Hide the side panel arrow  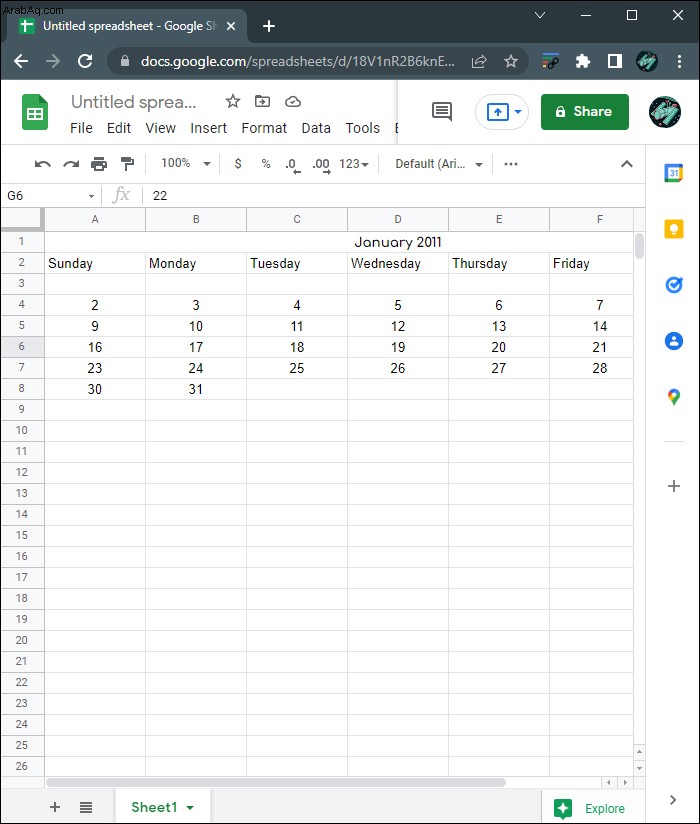click(673, 800)
